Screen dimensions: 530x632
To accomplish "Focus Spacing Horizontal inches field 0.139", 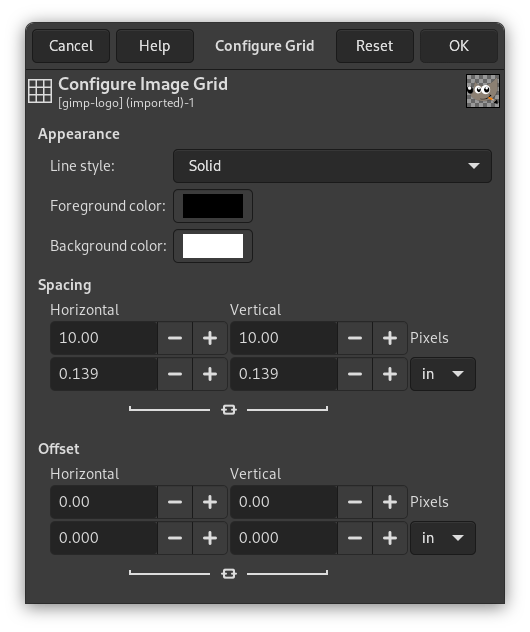I will tap(104, 374).
